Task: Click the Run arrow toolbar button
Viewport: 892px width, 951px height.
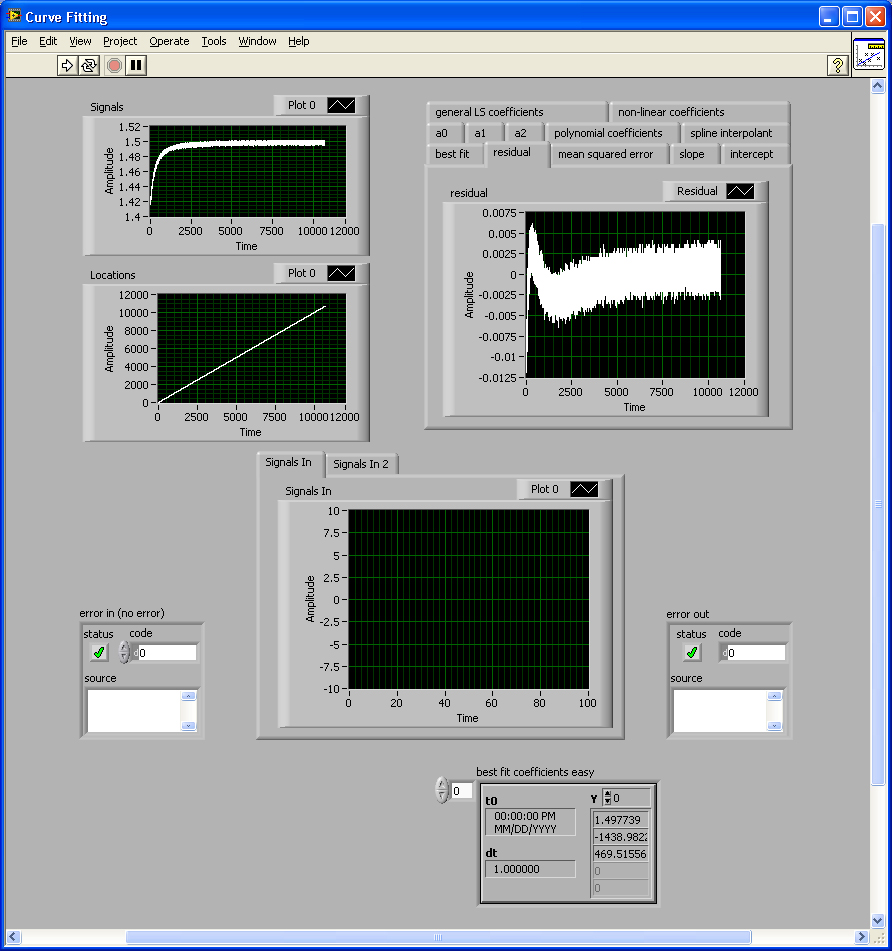Action: tap(67, 65)
